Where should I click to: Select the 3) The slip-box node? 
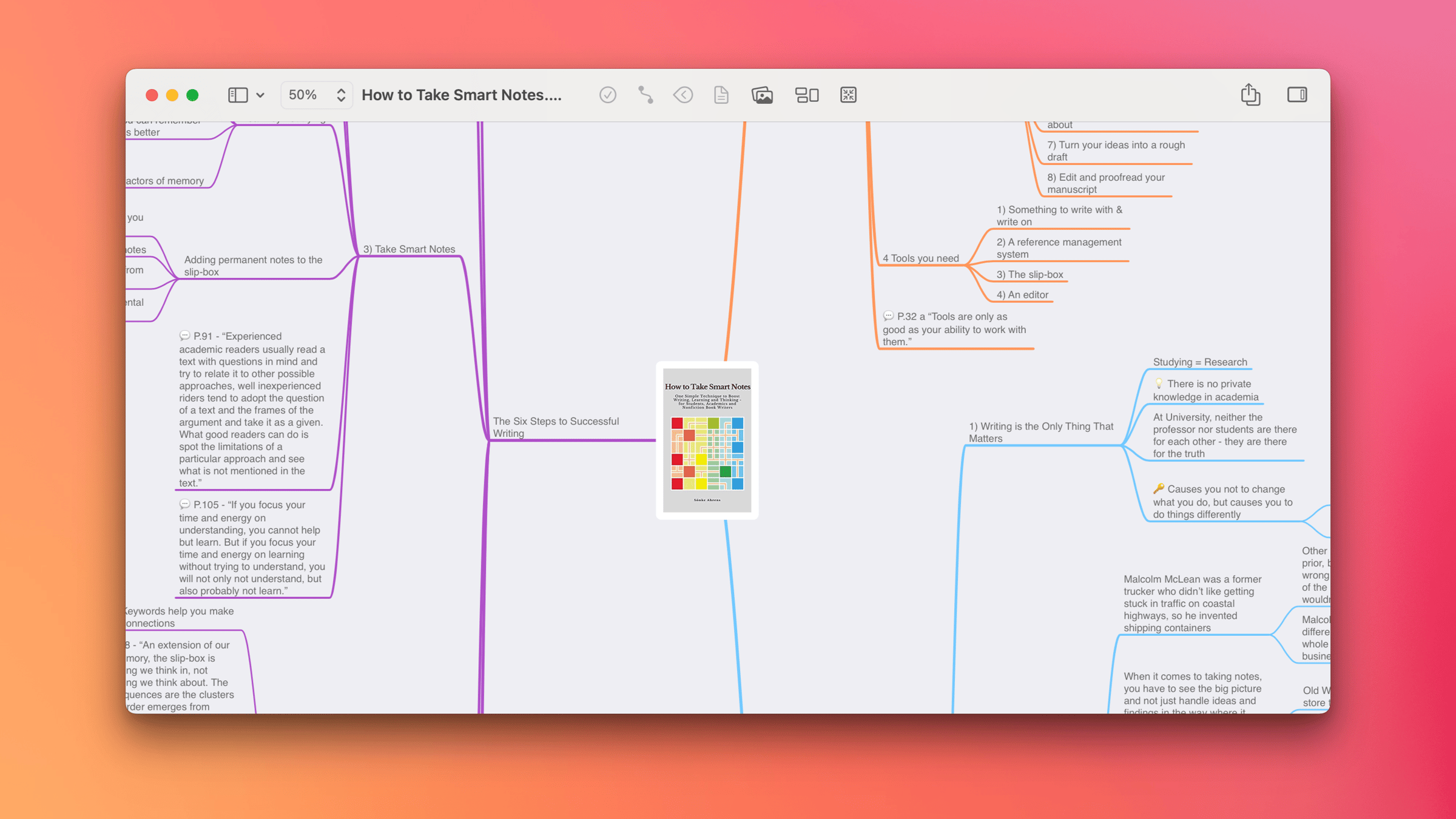coord(1030,275)
